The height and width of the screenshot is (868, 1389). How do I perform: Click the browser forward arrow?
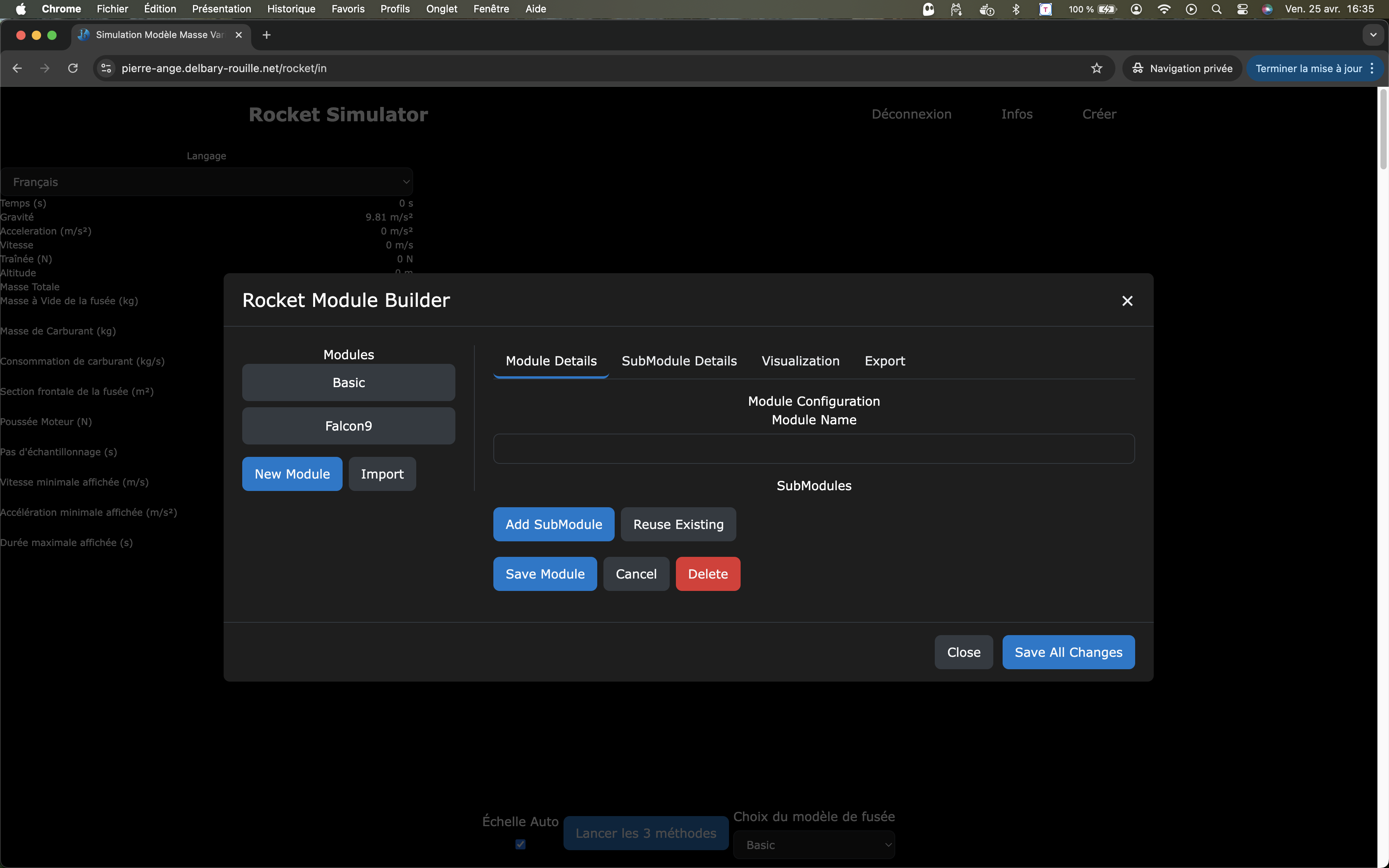tap(45, 68)
